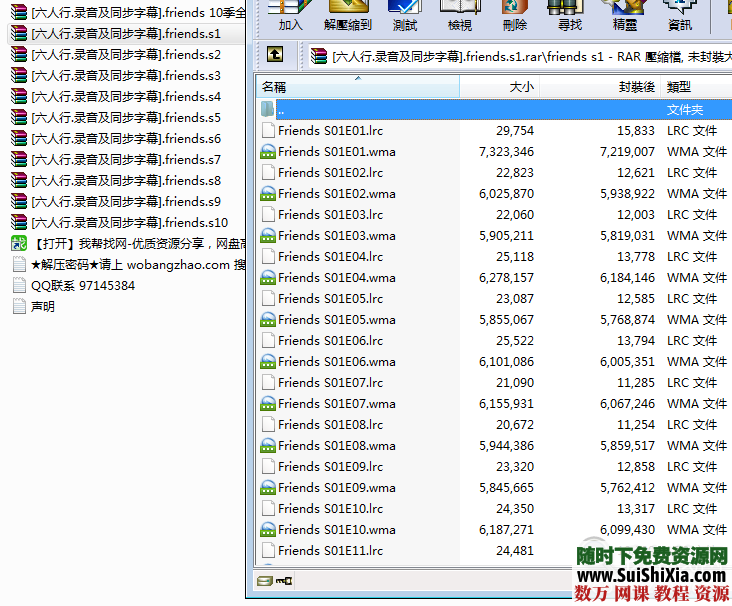Click the password key icon in status bar
Screen dimensions: 732x606
[x=284, y=581]
